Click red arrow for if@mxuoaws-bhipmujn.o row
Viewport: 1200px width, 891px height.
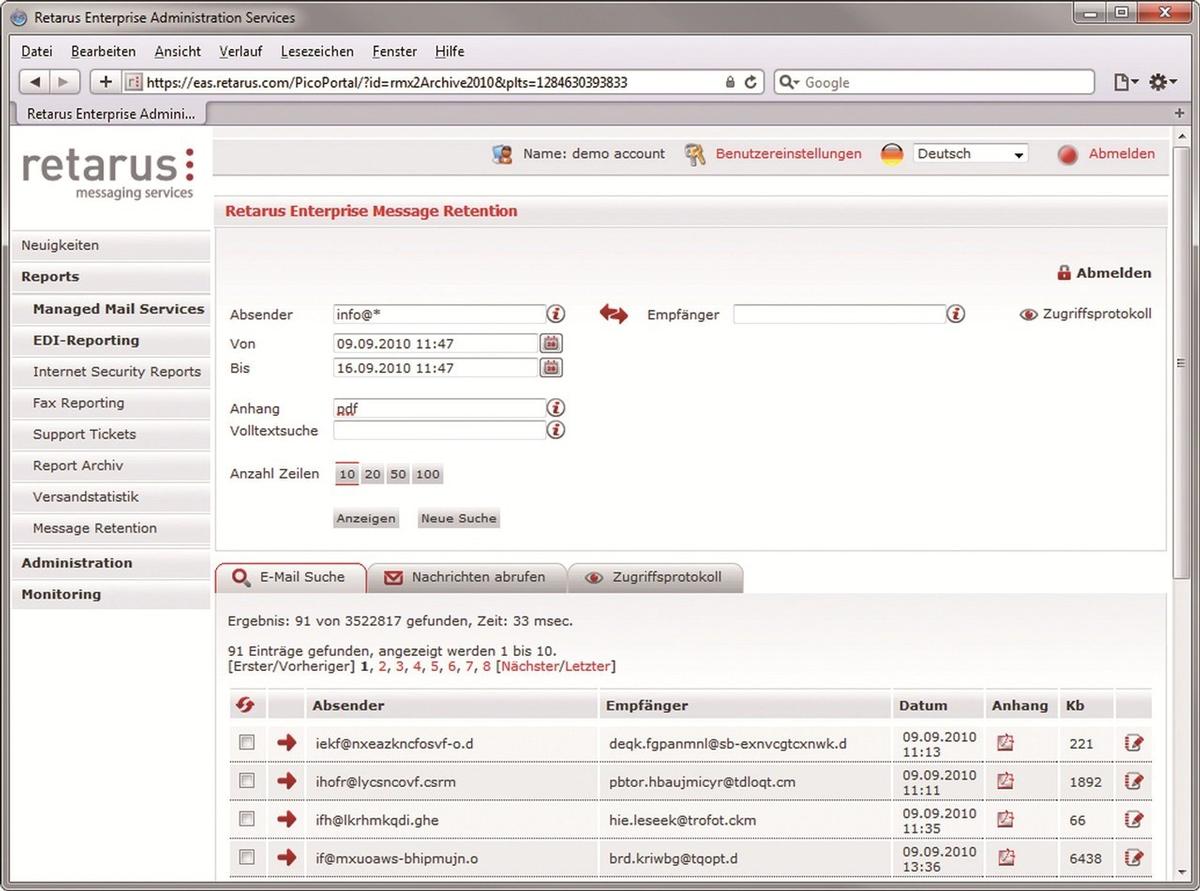coord(287,856)
